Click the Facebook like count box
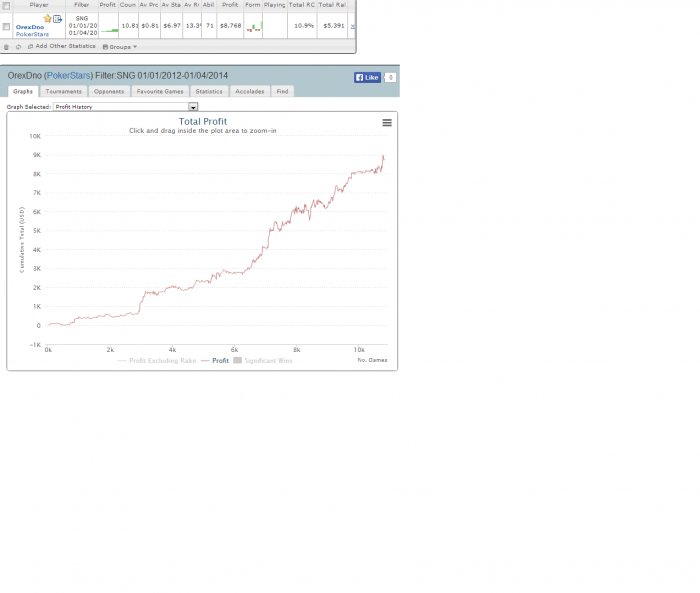The width and height of the screenshot is (700, 593). pos(390,77)
